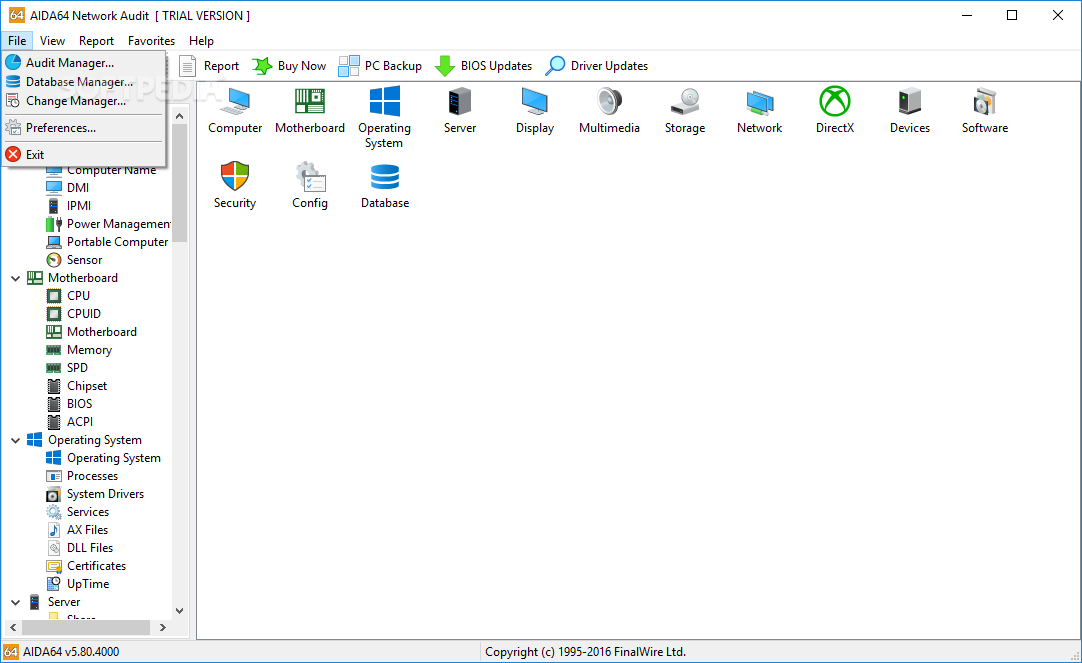This screenshot has height=663, width=1082.
Task: Open the Software category icon
Action: click(985, 110)
